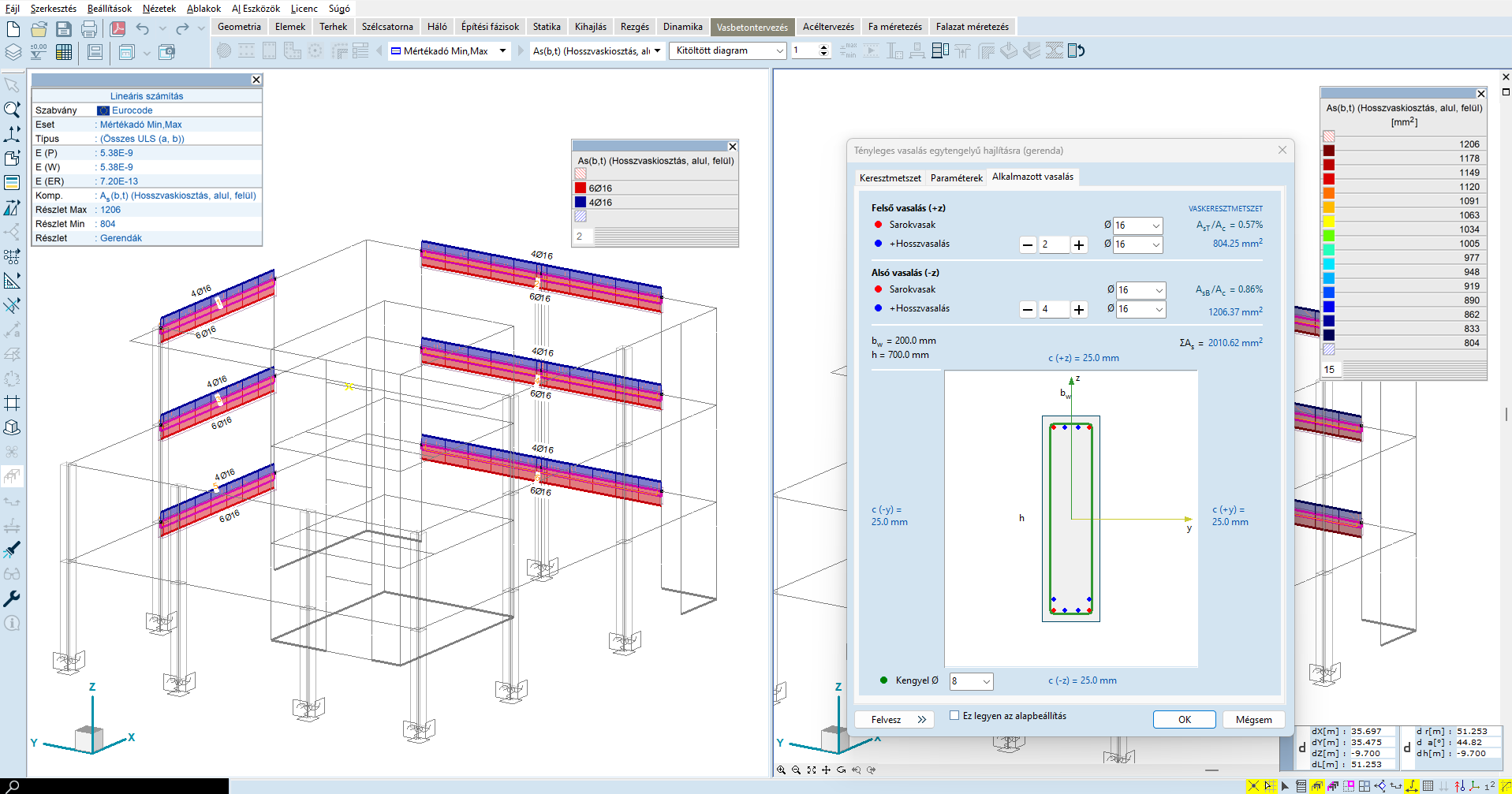Switch to the Statika tab
The height and width of the screenshot is (794, 1512).
click(x=547, y=27)
